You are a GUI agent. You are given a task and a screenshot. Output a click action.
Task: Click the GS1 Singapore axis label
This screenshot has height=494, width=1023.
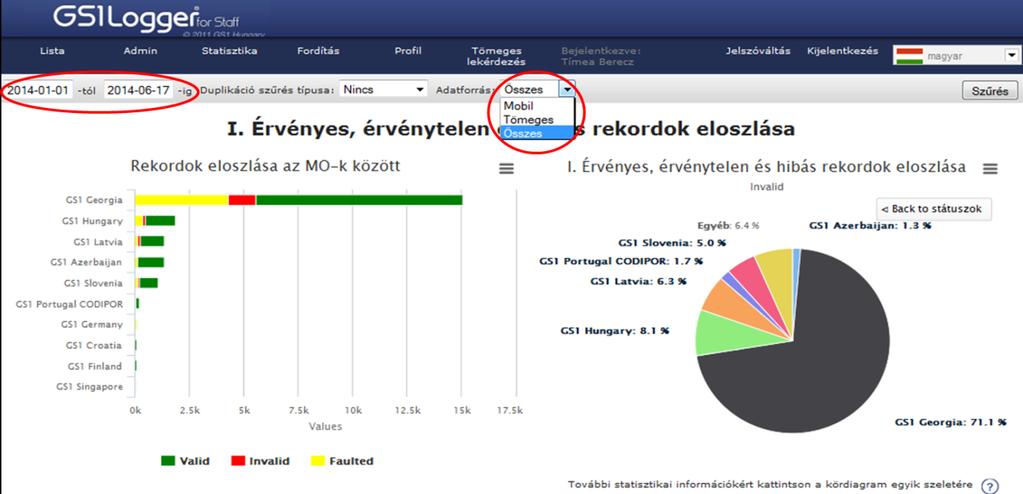89,387
